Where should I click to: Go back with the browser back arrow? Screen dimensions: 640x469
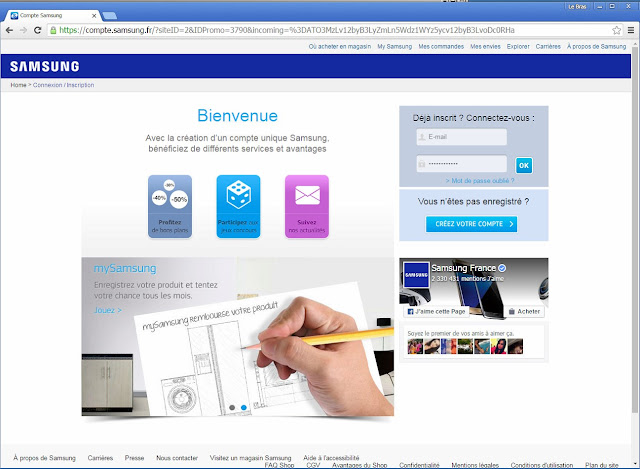pyautogui.click(x=9, y=30)
